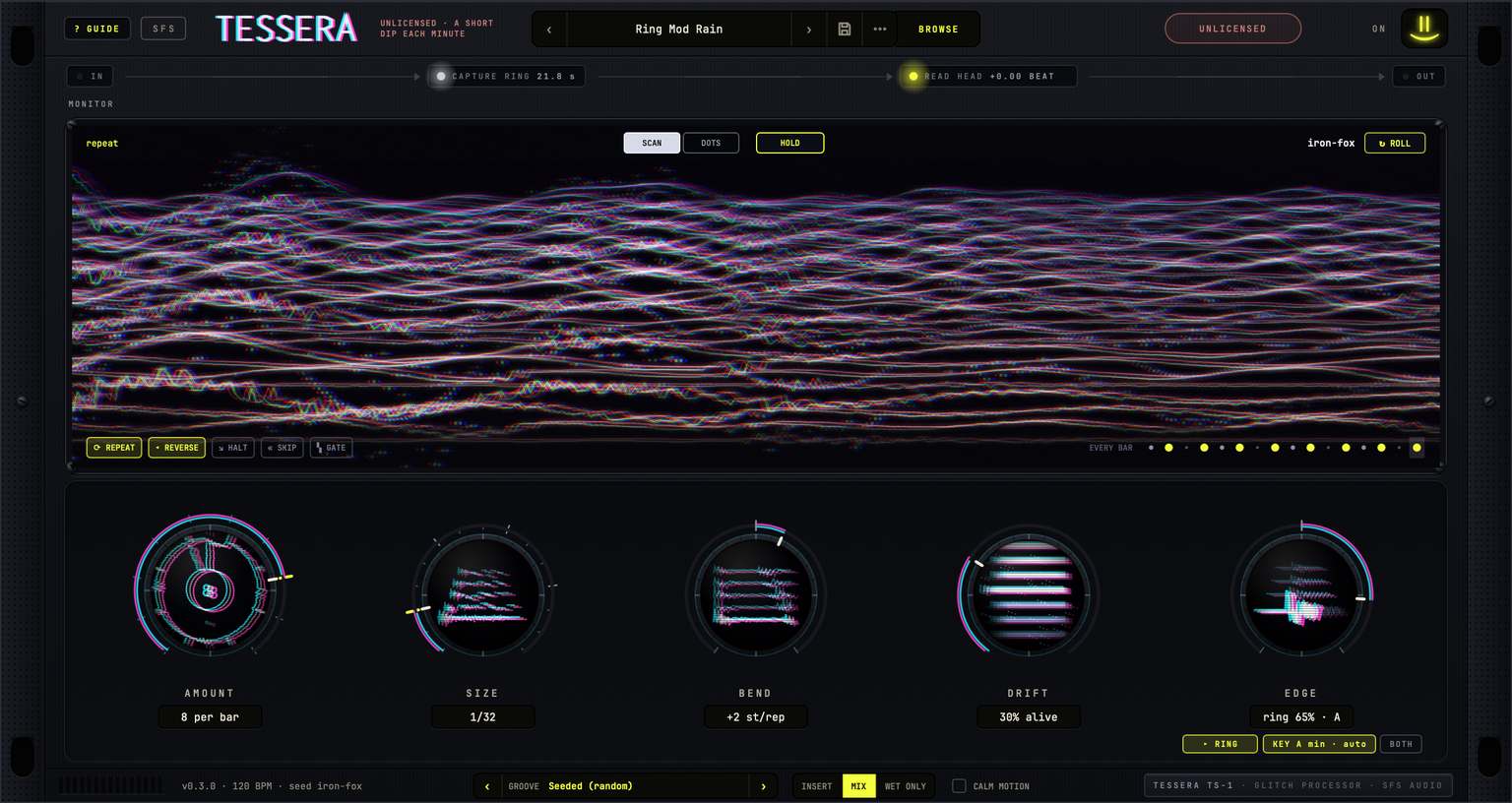This screenshot has width=1512, height=803.
Task: Click the 'KEY A min · auto' button
Action: point(1319,744)
